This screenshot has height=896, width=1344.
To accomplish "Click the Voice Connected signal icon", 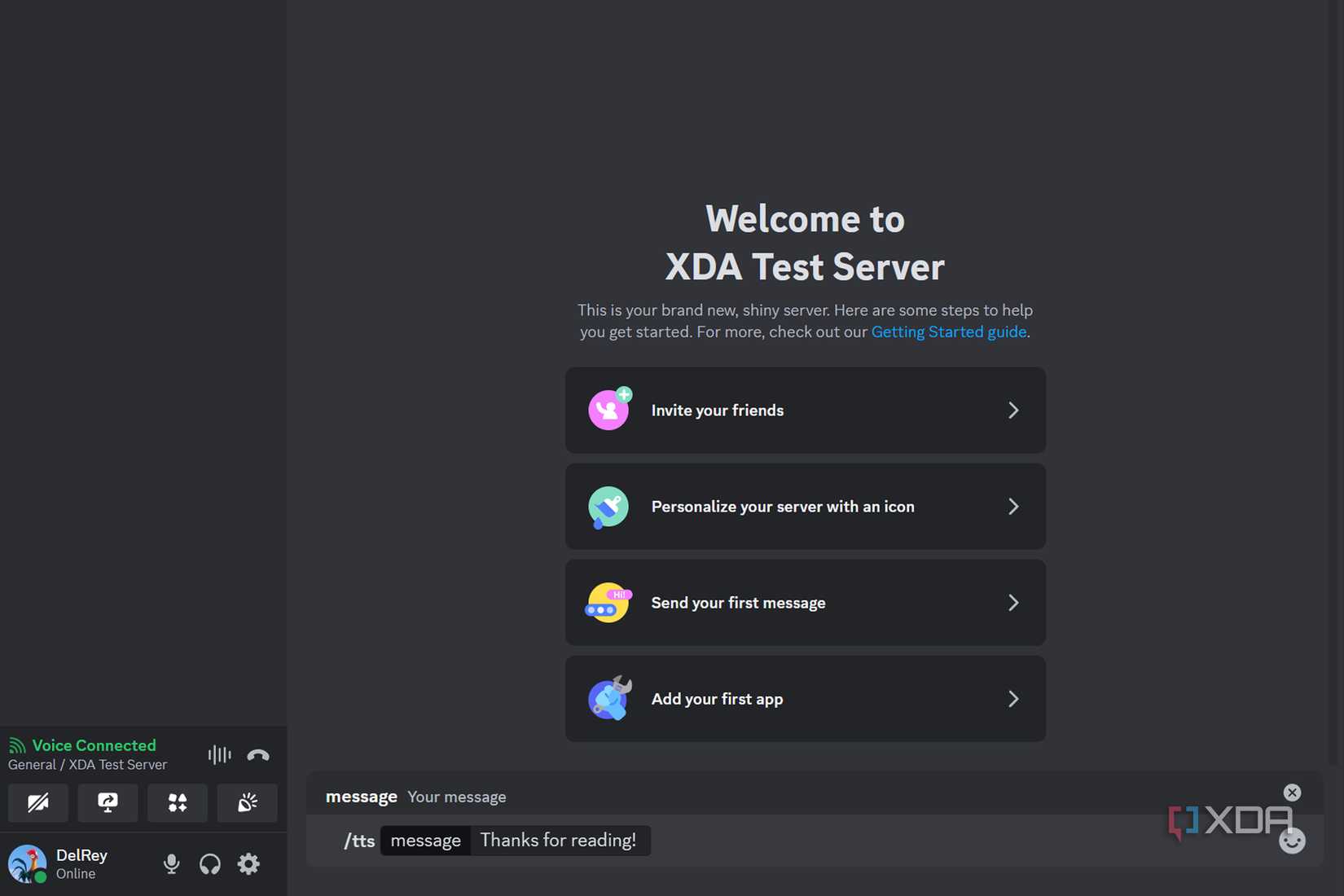I will pos(17,745).
